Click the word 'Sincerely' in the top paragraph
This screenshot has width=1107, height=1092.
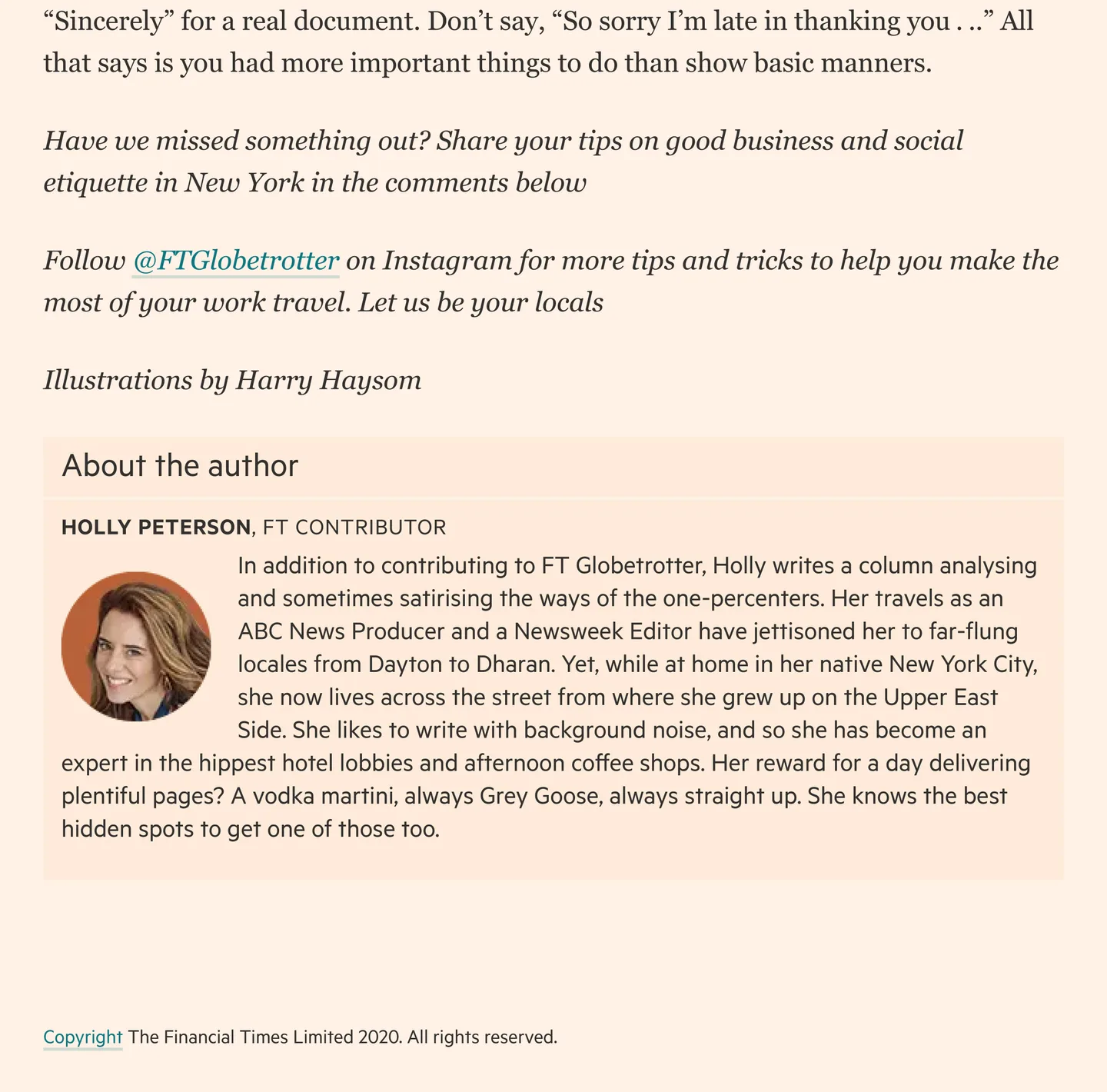[110, 21]
